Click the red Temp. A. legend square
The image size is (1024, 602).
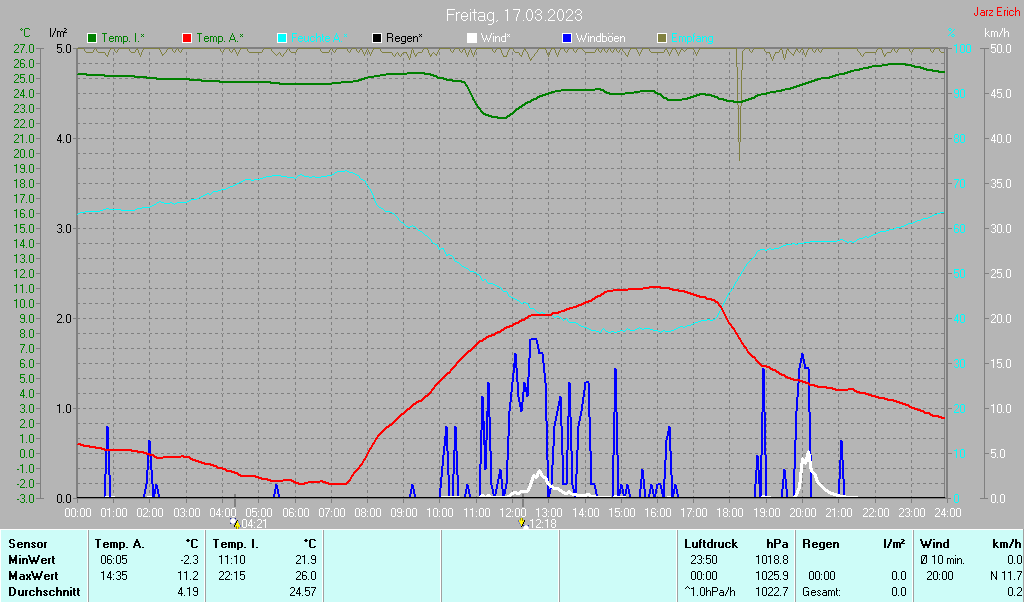click(187, 39)
